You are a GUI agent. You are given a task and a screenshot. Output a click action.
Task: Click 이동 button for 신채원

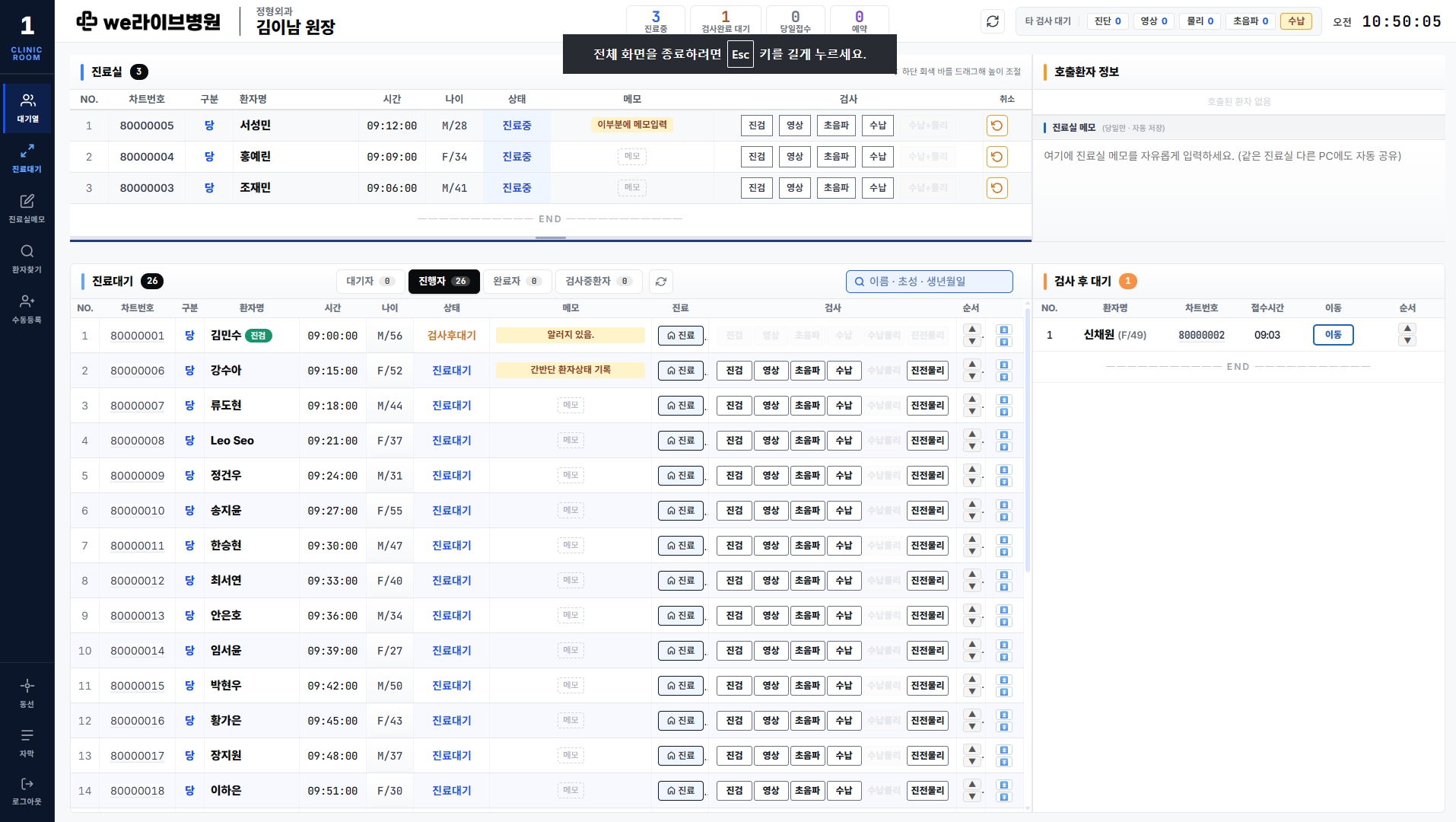1334,335
